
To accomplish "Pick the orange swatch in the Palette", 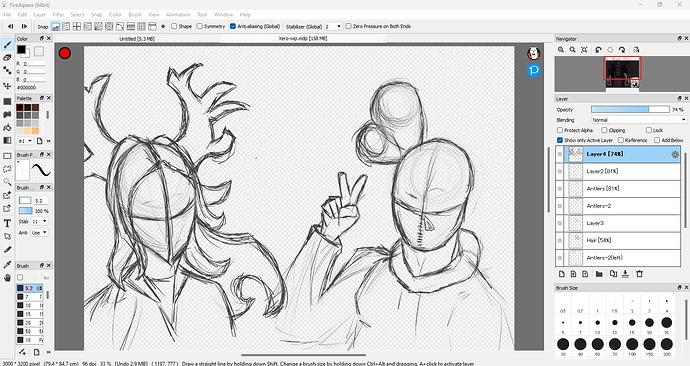I will click(x=35, y=131).
